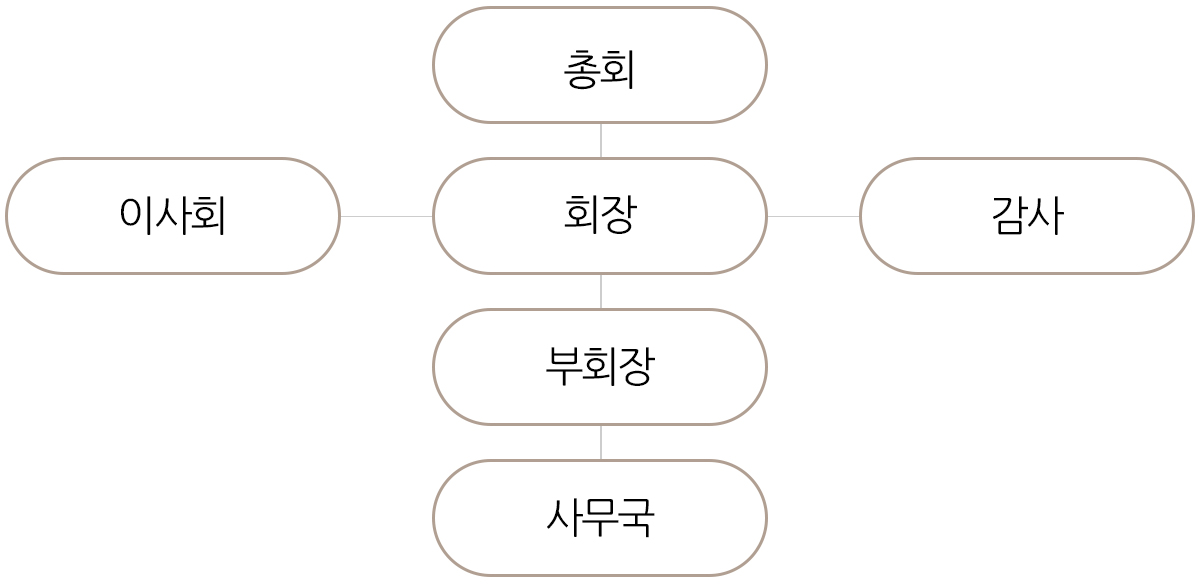Select the 감사 rounded box
Screen dimensions: 1200x585
point(1027,216)
